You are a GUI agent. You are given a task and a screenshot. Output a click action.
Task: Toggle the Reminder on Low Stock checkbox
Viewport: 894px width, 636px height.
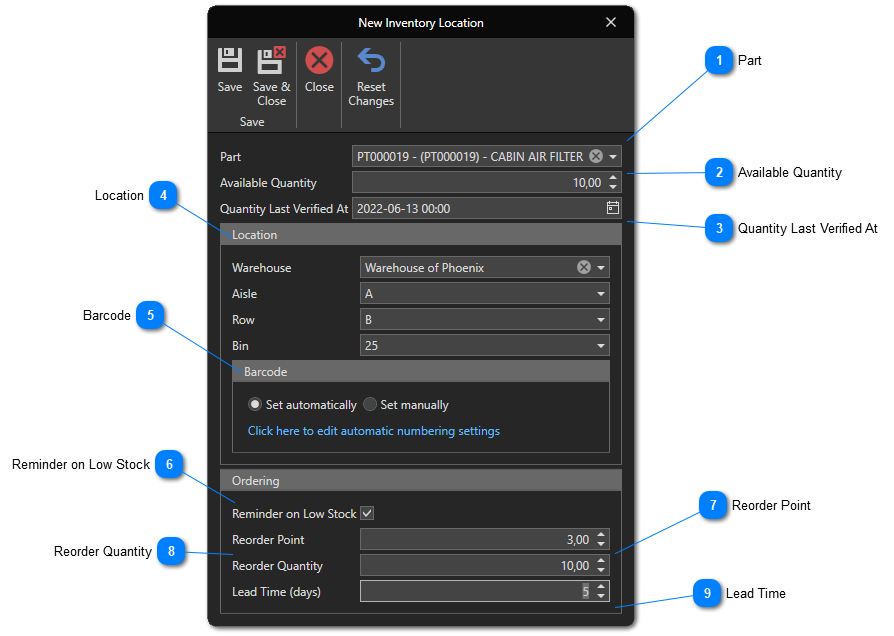pyautogui.click(x=367, y=513)
